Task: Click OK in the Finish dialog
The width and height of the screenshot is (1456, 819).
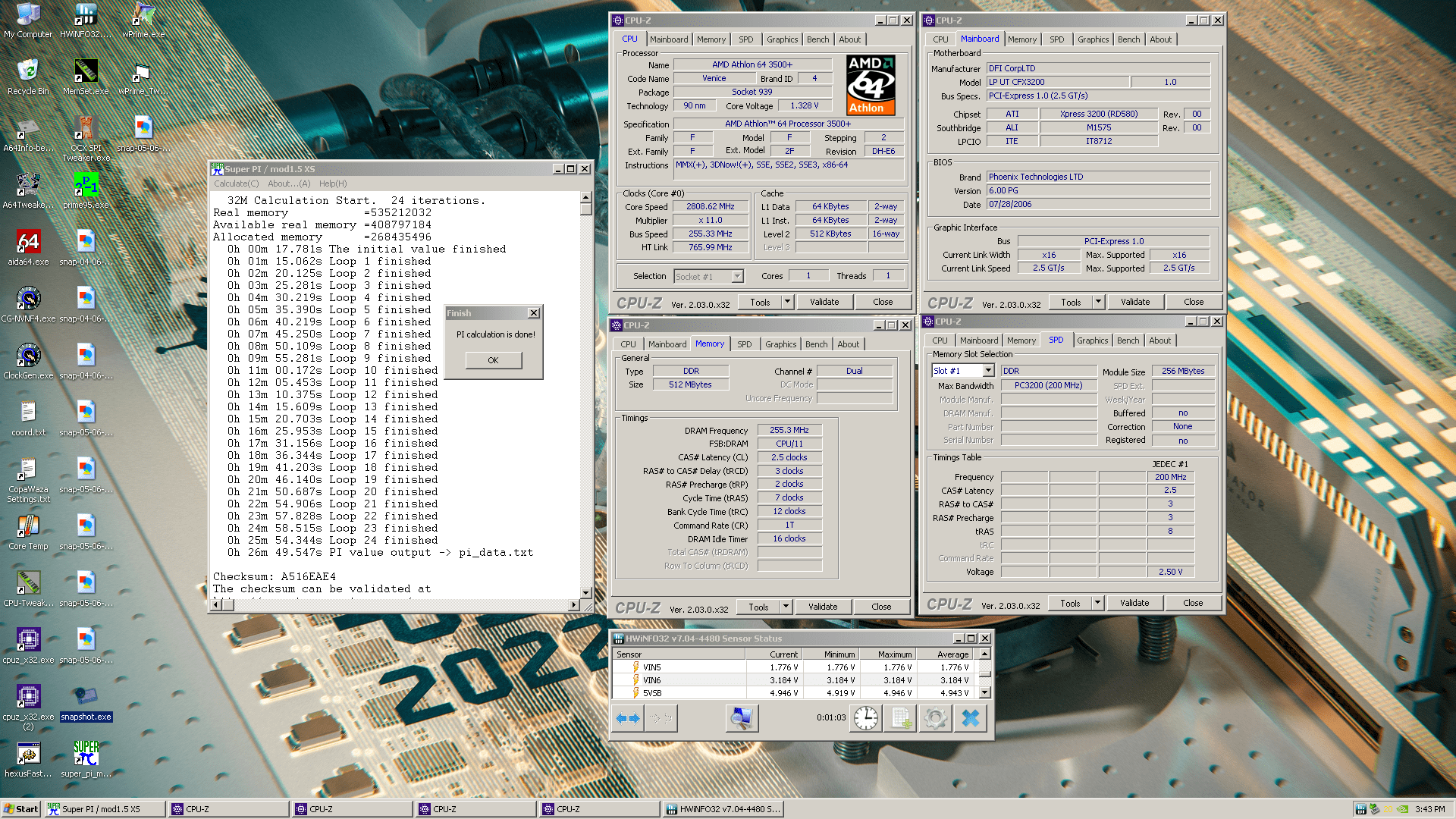Action: pyautogui.click(x=493, y=360)
